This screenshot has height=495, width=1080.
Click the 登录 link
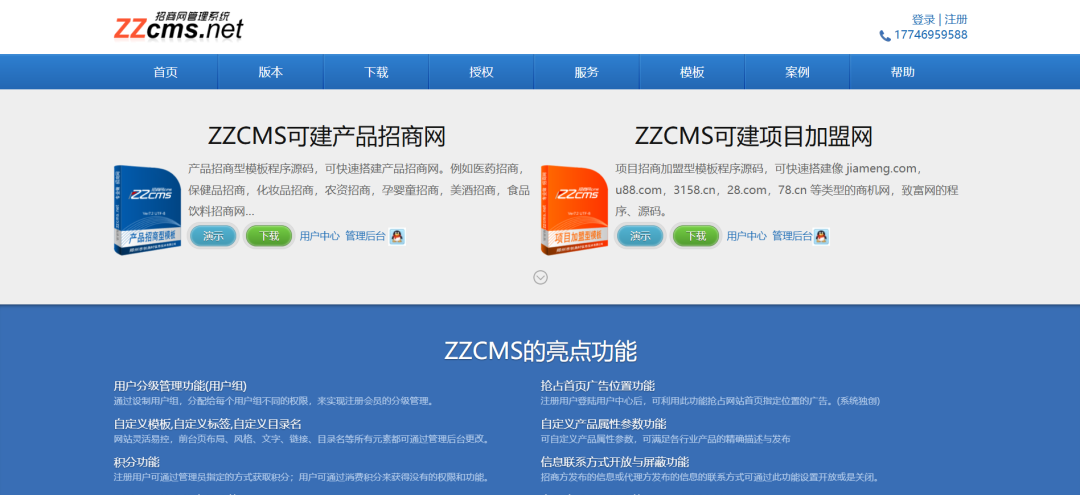923,19
